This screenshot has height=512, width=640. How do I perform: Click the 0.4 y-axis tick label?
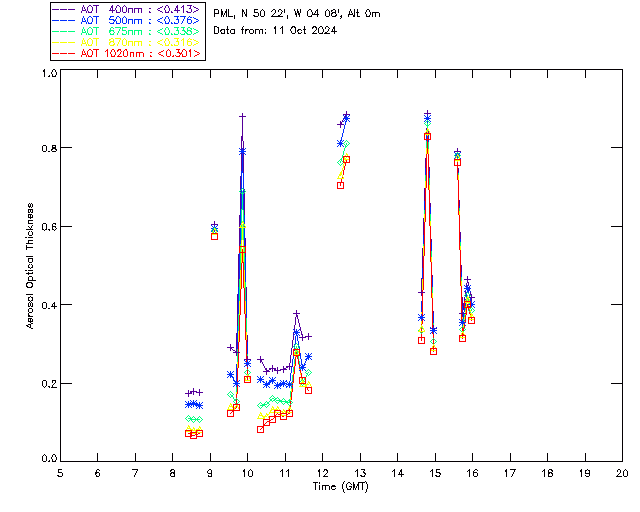click(49, 305)
